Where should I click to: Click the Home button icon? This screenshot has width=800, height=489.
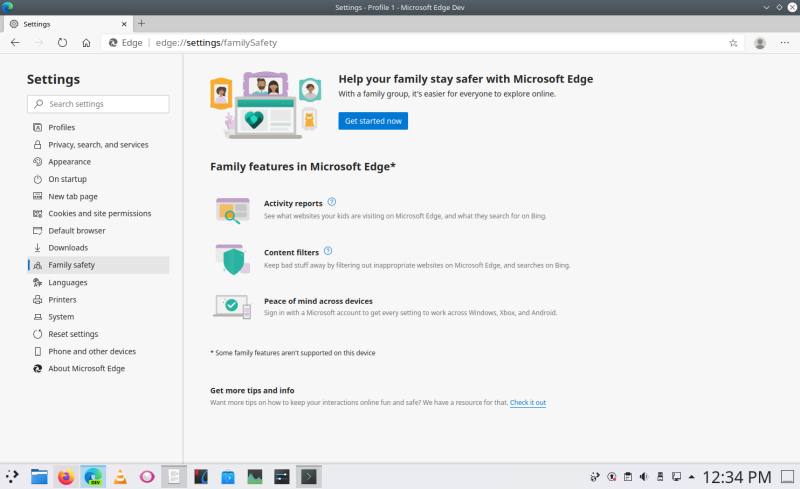coord(87,43)
